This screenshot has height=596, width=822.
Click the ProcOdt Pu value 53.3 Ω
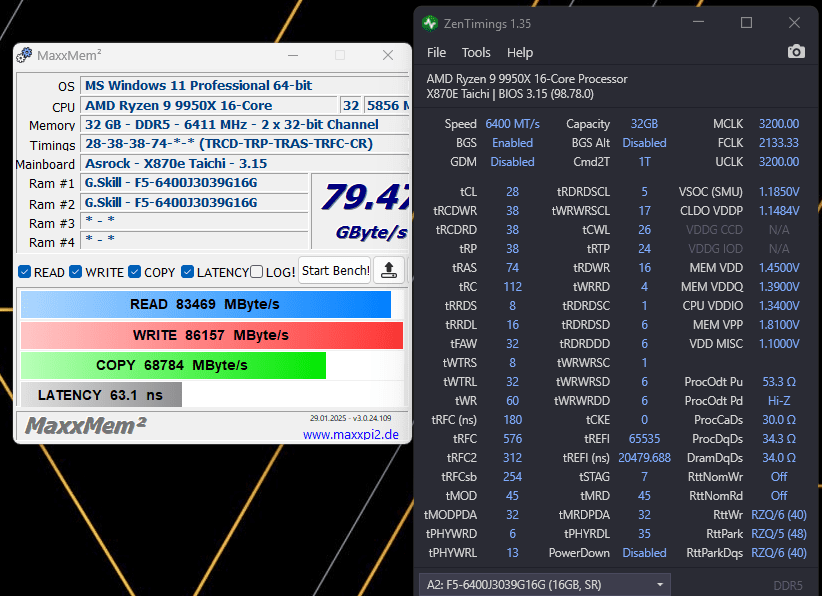pos(778,382)
